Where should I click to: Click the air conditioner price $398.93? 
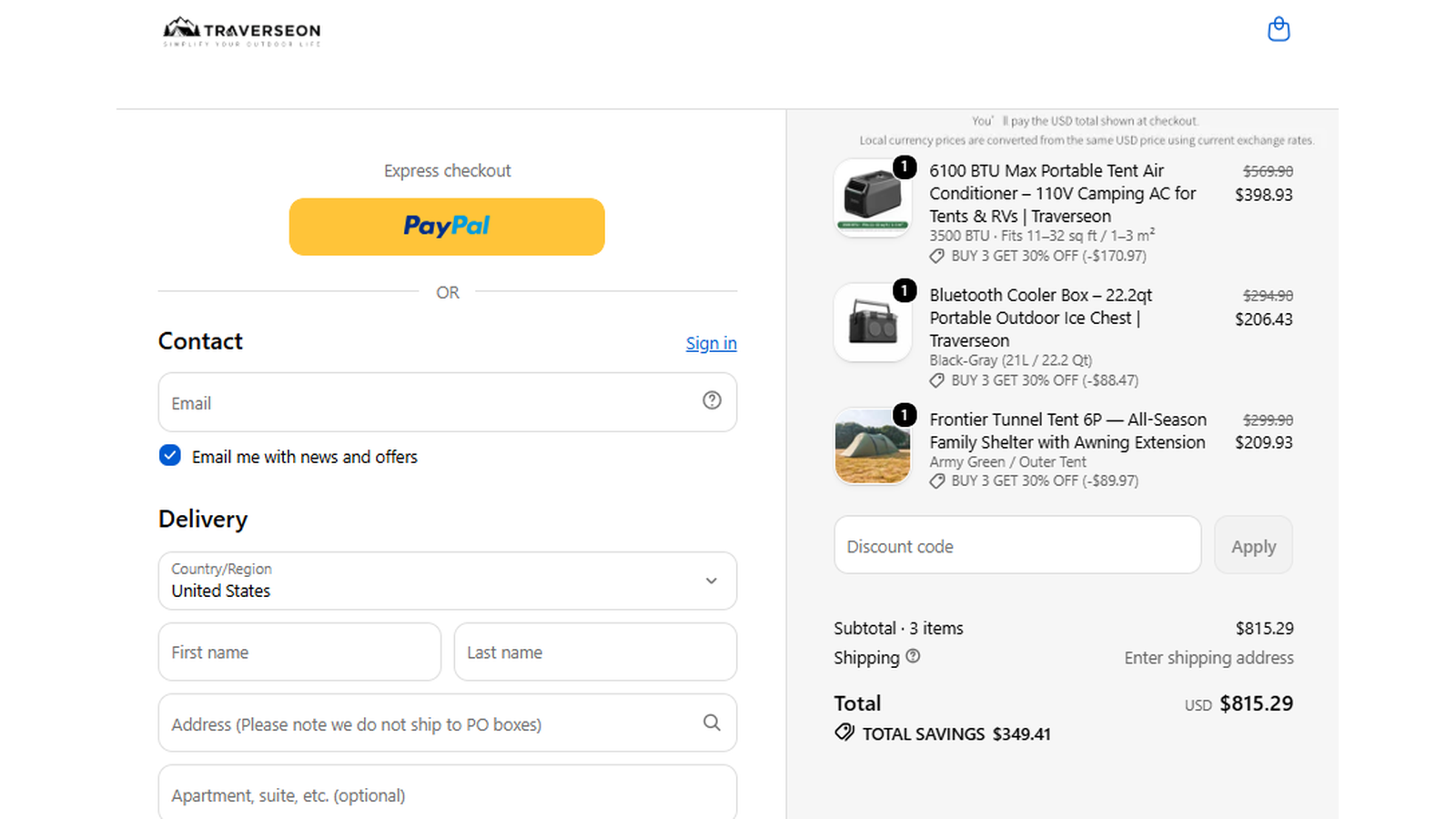coord(1263,195)
